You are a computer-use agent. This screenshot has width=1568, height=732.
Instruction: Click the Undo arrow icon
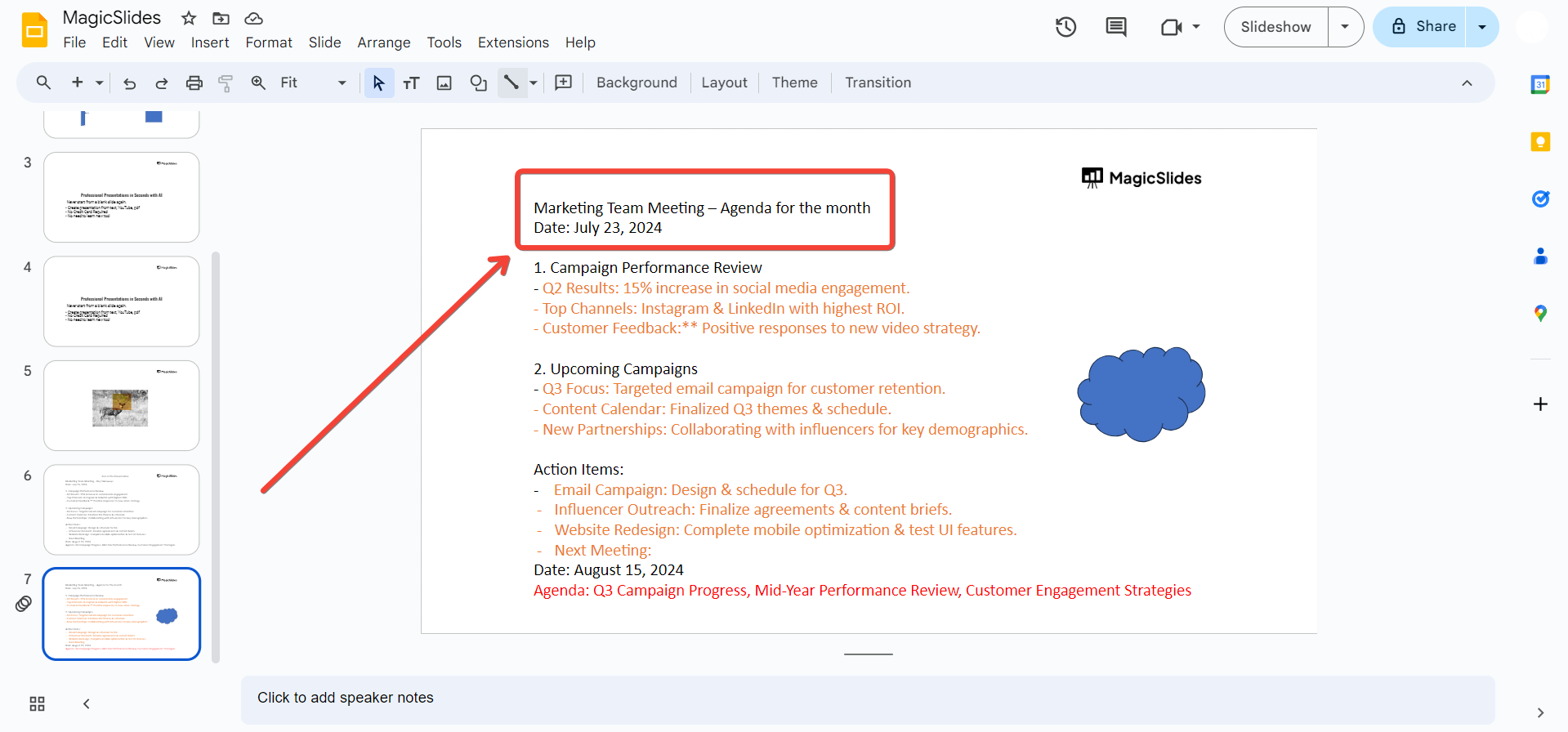(129, 83)
